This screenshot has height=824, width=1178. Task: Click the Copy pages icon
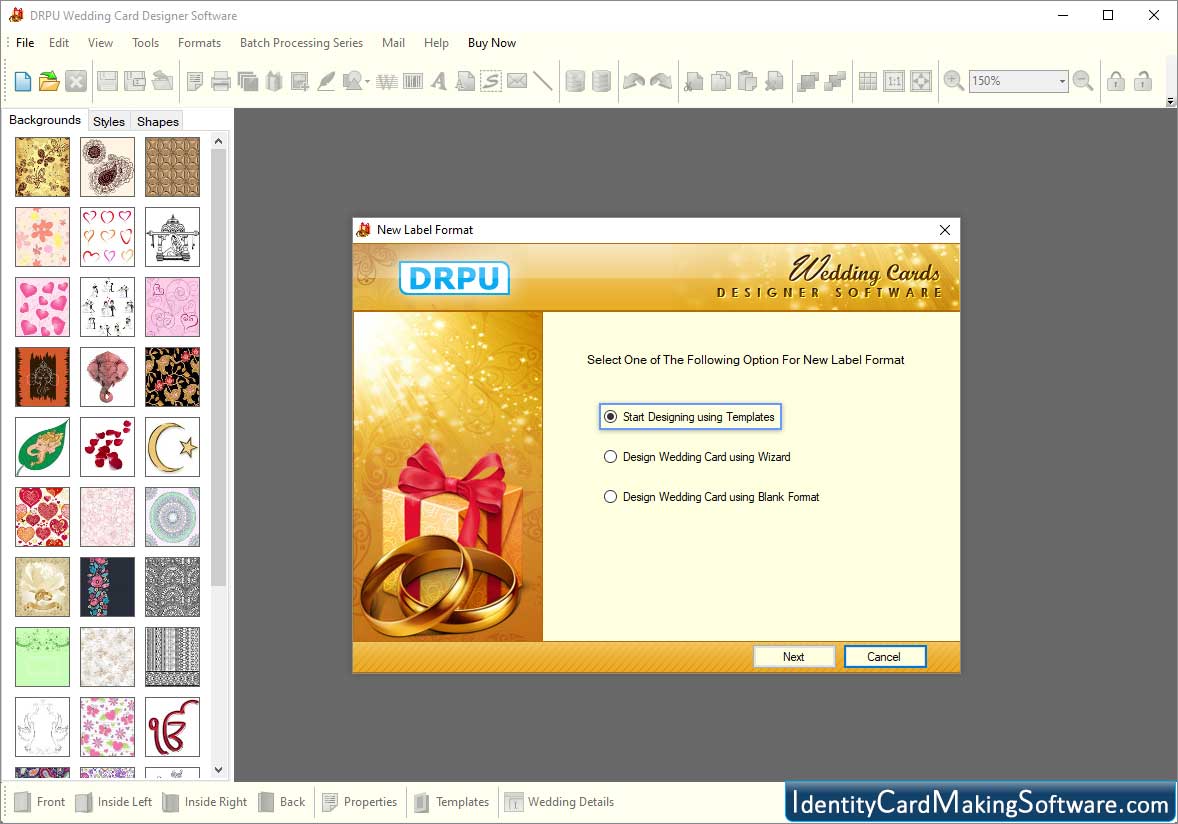720,81
